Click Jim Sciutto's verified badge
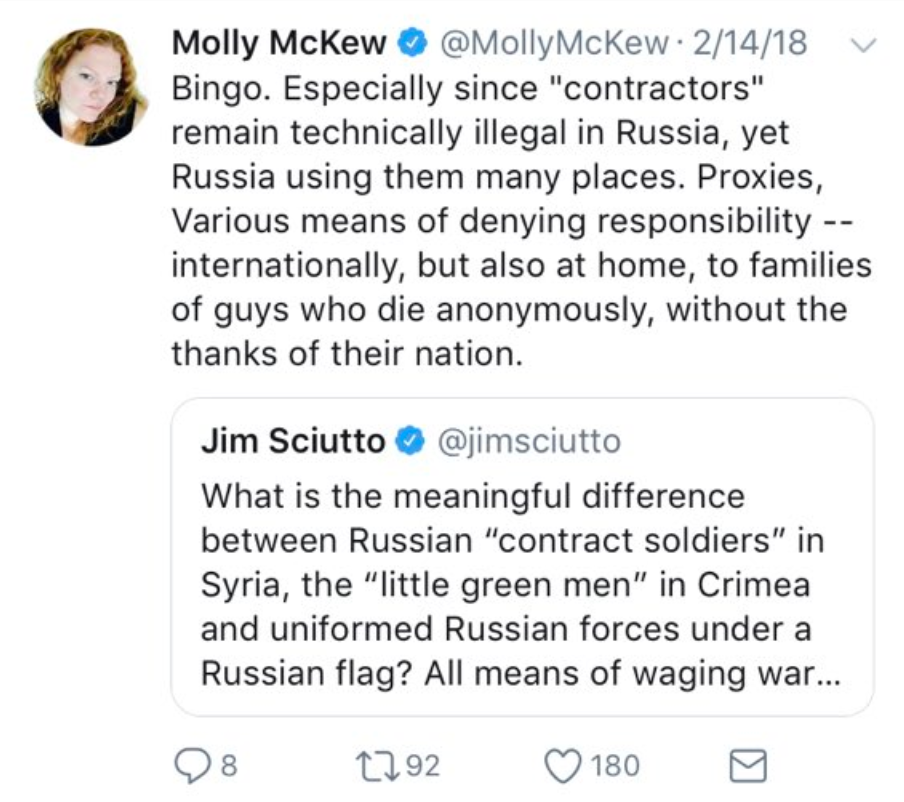The height and width of the screenshot is (802, 904). pos(409,441)
